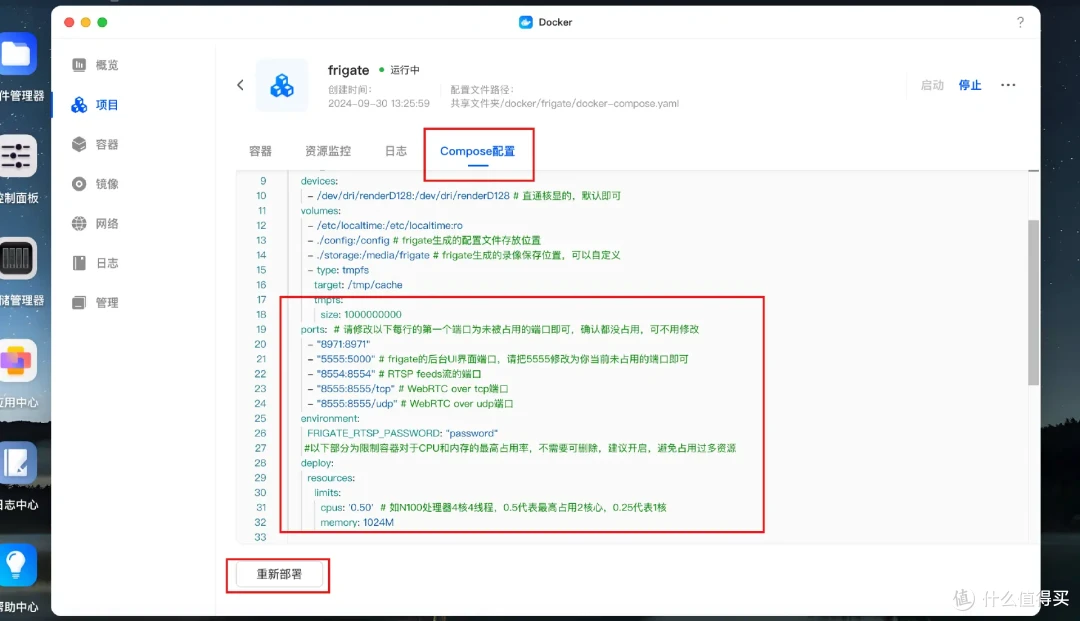Image resolution: width=1080 pixels, height=621 pixels.
Task: Switch to the 日志 tab of frigate
Action: tap(395, 151)
